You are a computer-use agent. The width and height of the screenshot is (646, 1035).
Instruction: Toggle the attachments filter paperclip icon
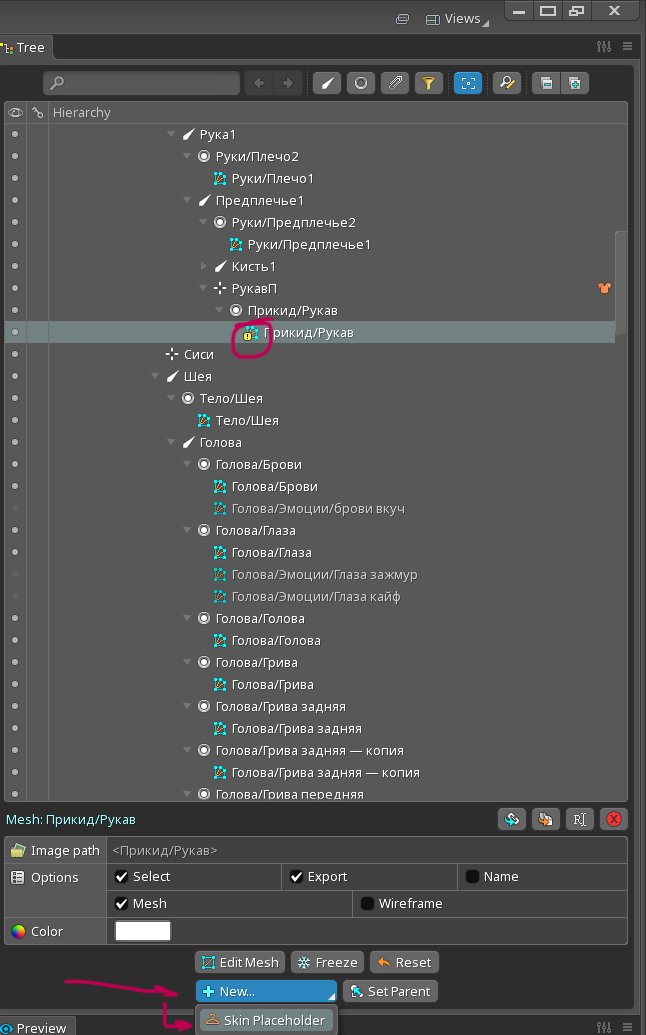point(395,83)
